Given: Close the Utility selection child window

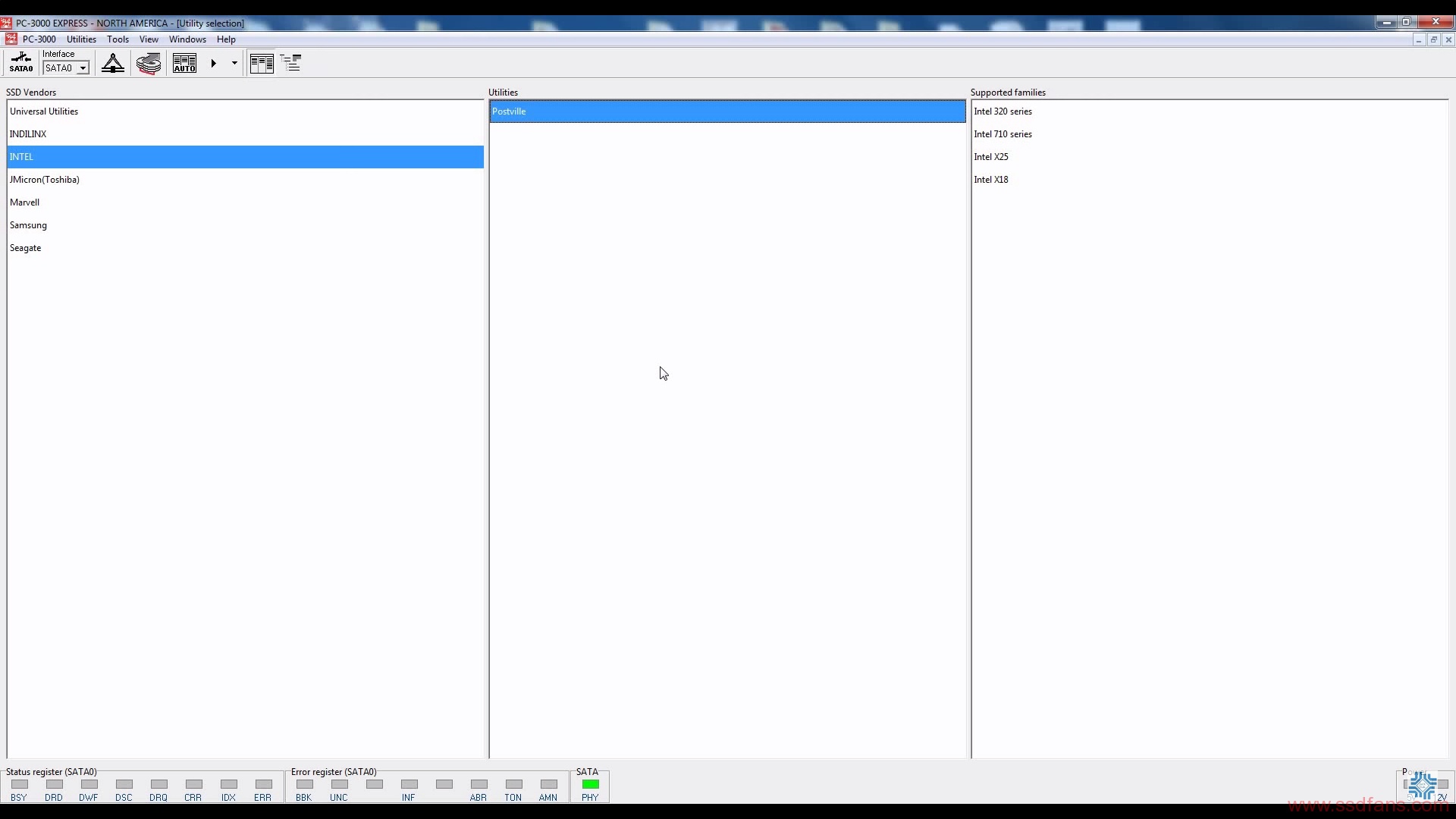Looking at the screenshot, I should pos(1448,39).
